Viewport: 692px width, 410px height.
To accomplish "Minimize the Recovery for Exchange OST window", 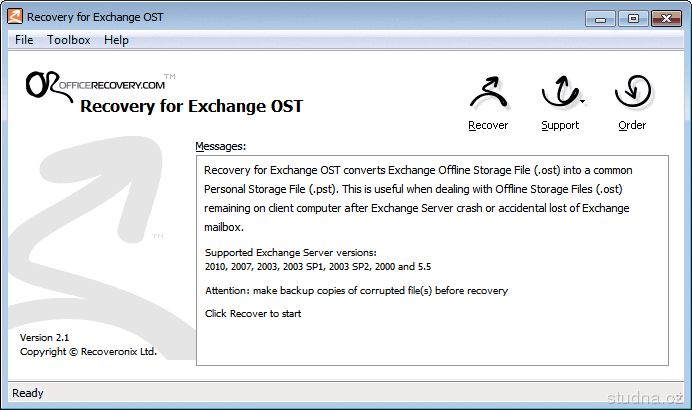I will 600,19.
